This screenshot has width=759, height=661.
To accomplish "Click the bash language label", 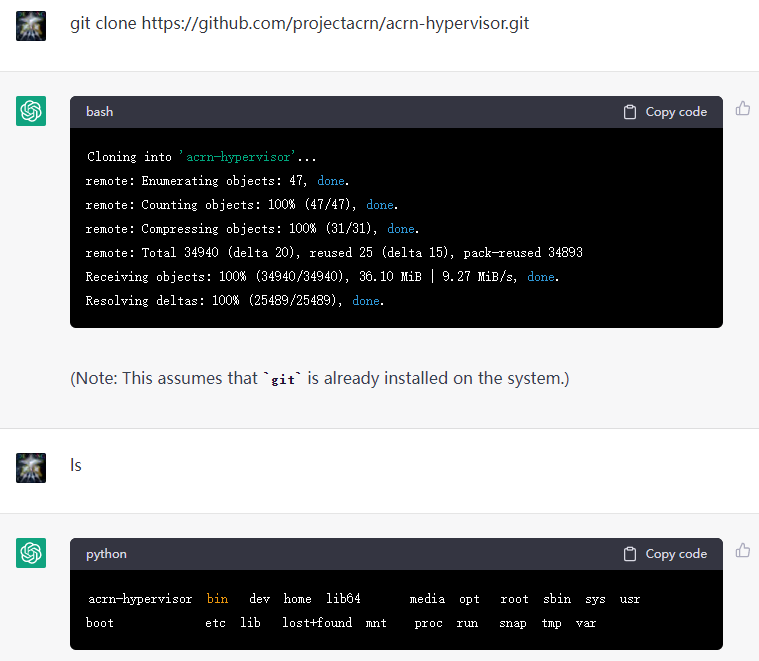I will (x=100, y=112).
